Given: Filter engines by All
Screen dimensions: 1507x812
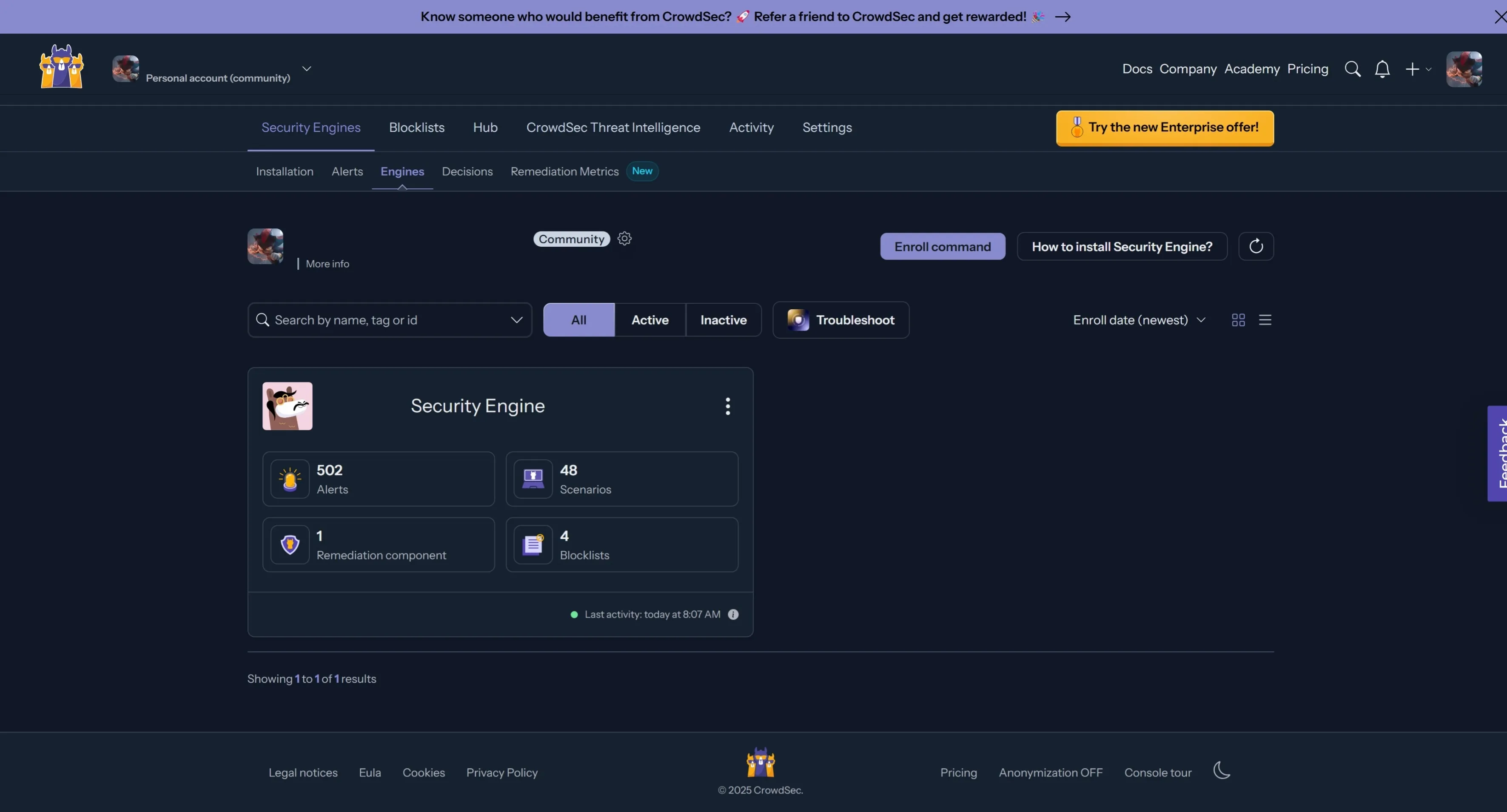Looking at the screenshot, I should click(x=578, y=320).
